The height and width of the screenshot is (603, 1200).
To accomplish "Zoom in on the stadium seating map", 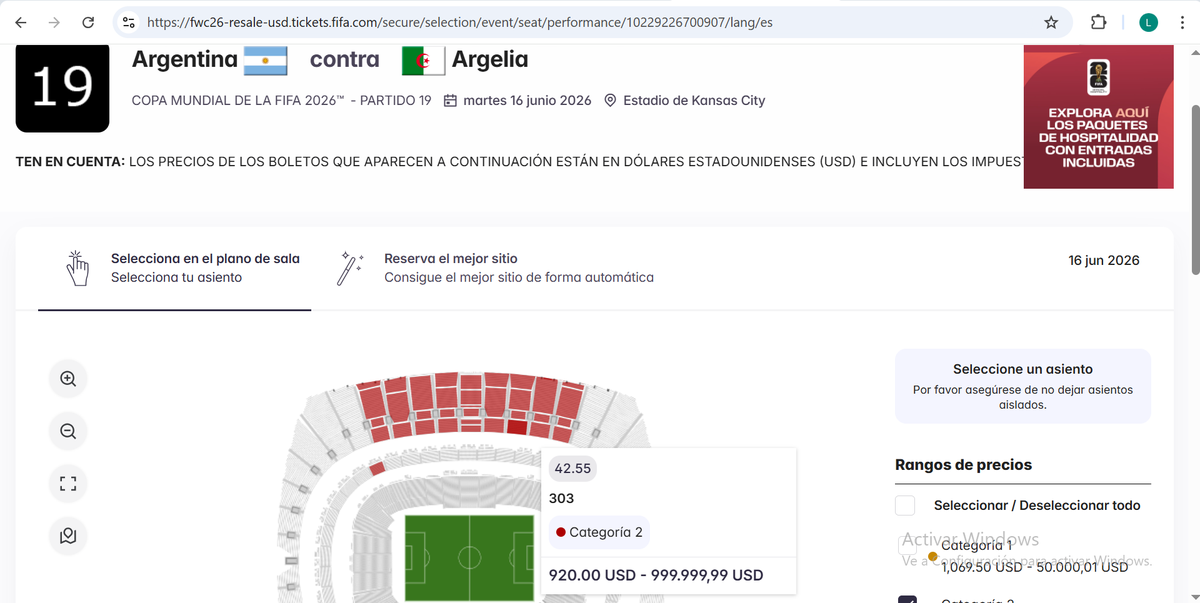I will click(67, 378).
